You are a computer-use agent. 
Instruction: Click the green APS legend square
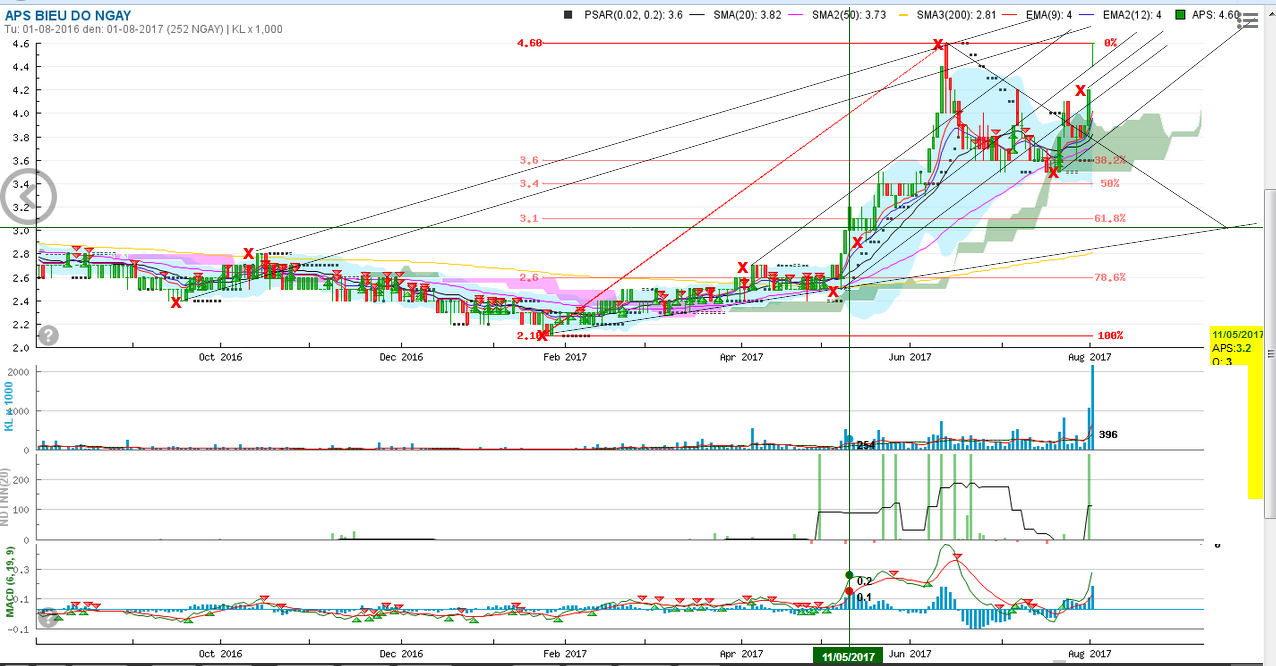click(1181, 15)
